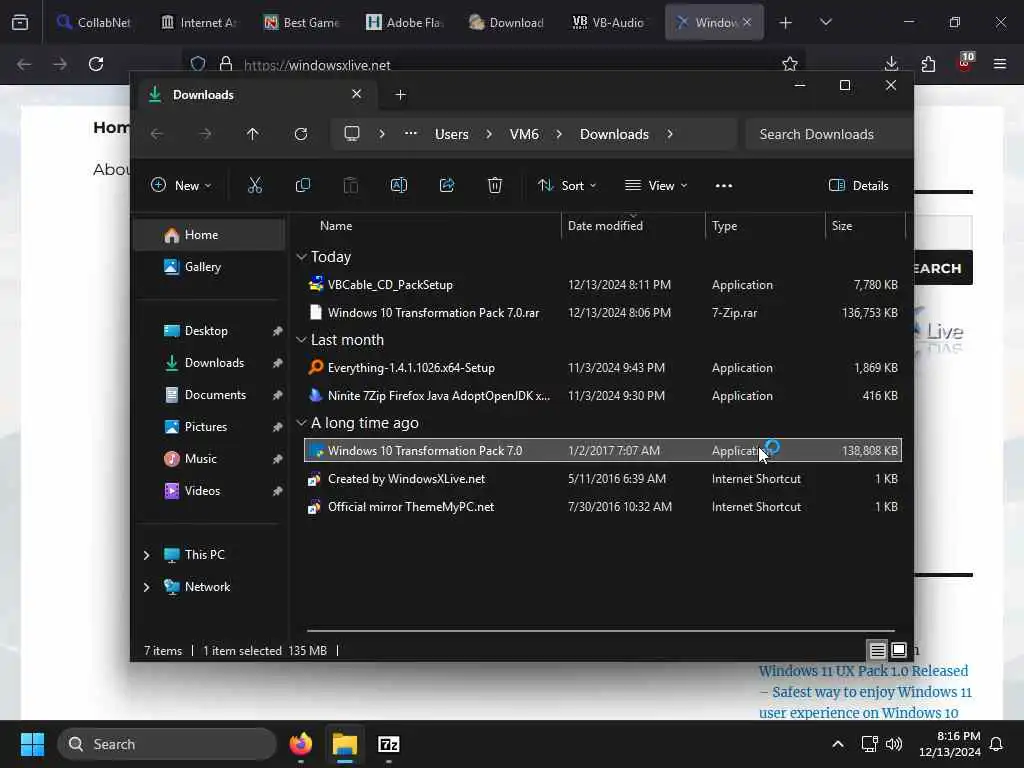Image resolution: width=1024 pixels, height=768 pixels.
Task: Select the Everything-1.4.1.1026.x64-Setup file
Action: click(603, 368)
